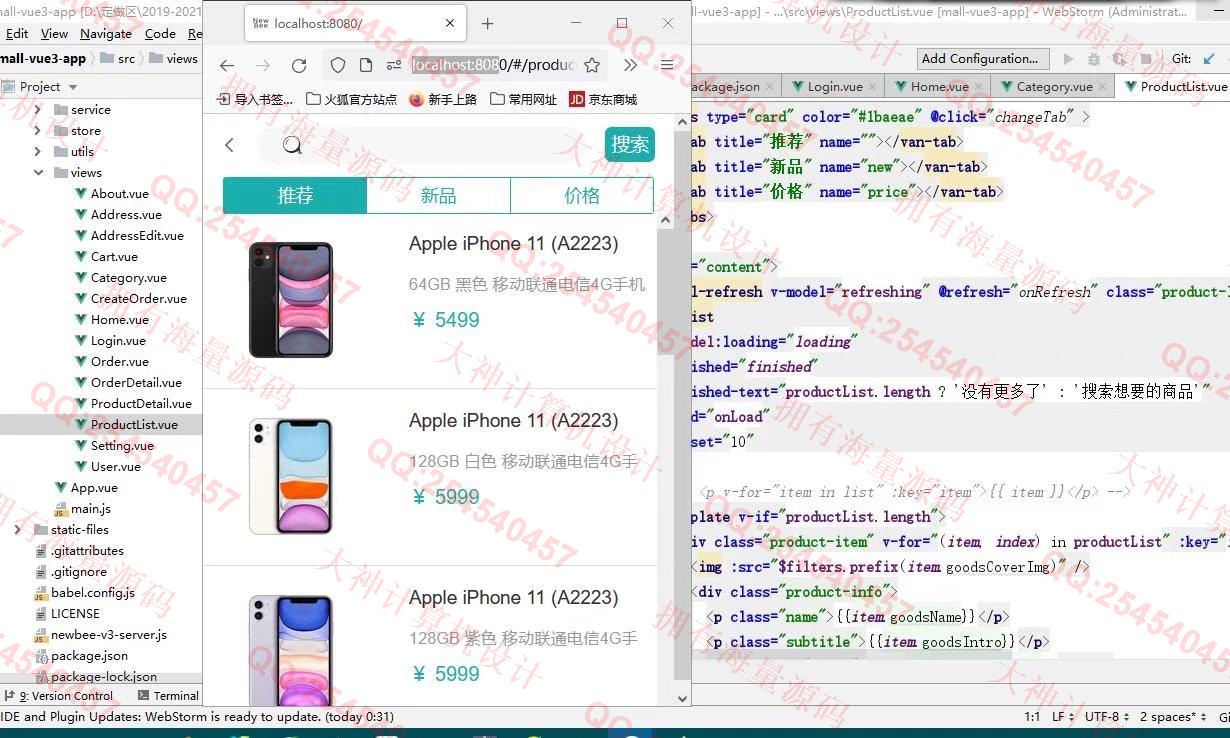Open package.json in the Project tree

click(89, 656)
